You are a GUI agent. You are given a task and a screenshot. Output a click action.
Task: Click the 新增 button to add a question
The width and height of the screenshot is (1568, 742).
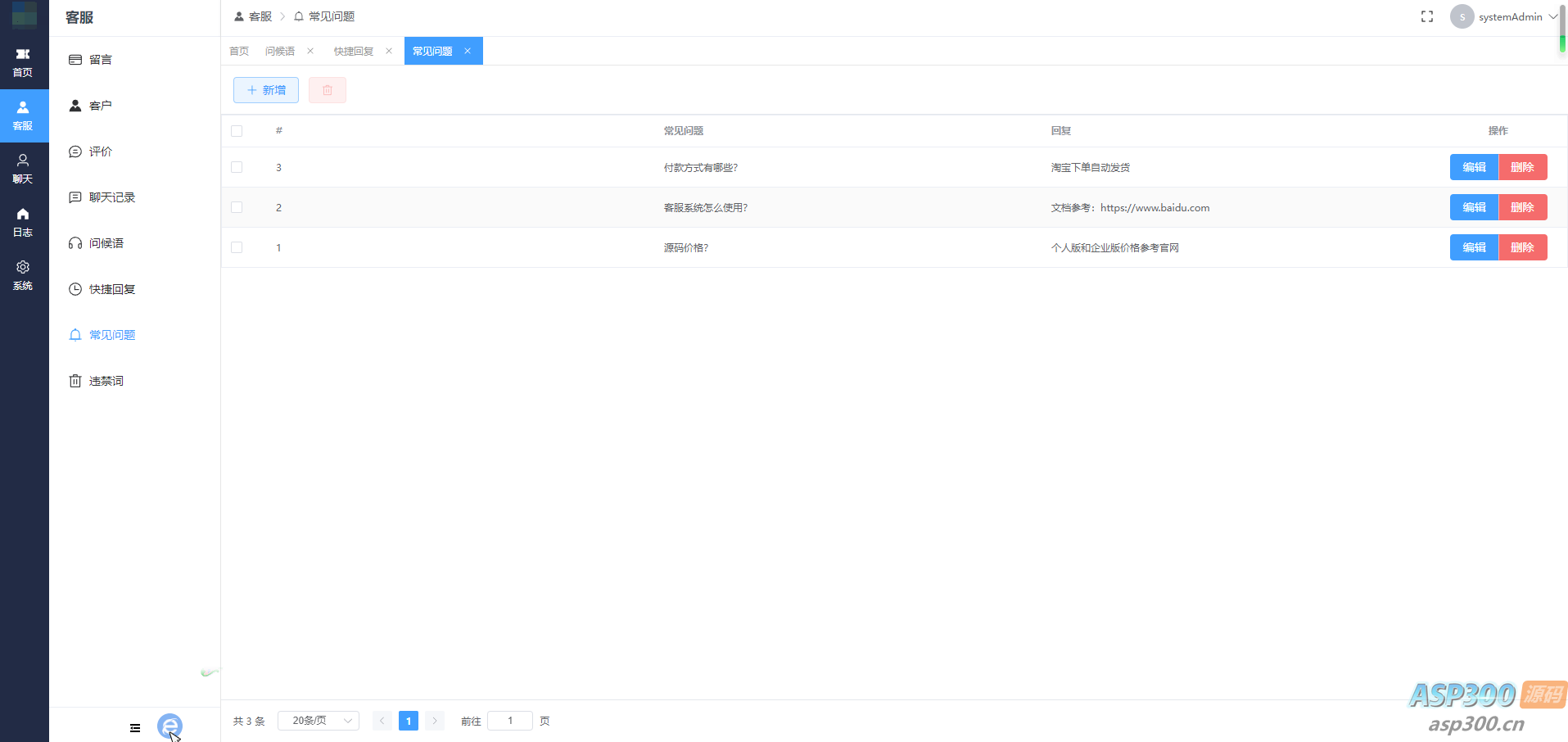(x=265, y=90)
